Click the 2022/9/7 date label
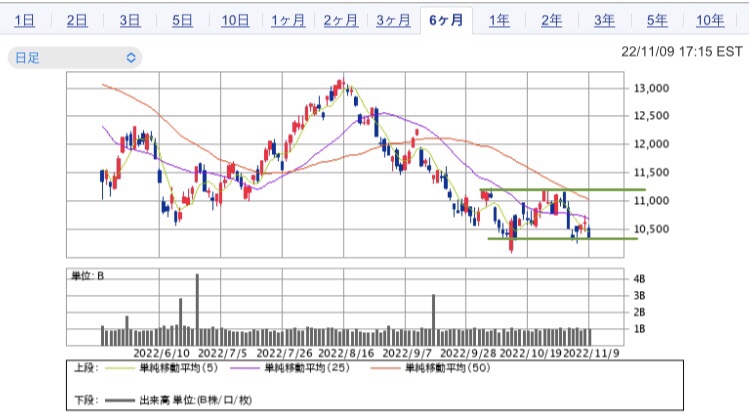Image resolution: width=749 pixels, height=415 pixels. coord(407,353)
